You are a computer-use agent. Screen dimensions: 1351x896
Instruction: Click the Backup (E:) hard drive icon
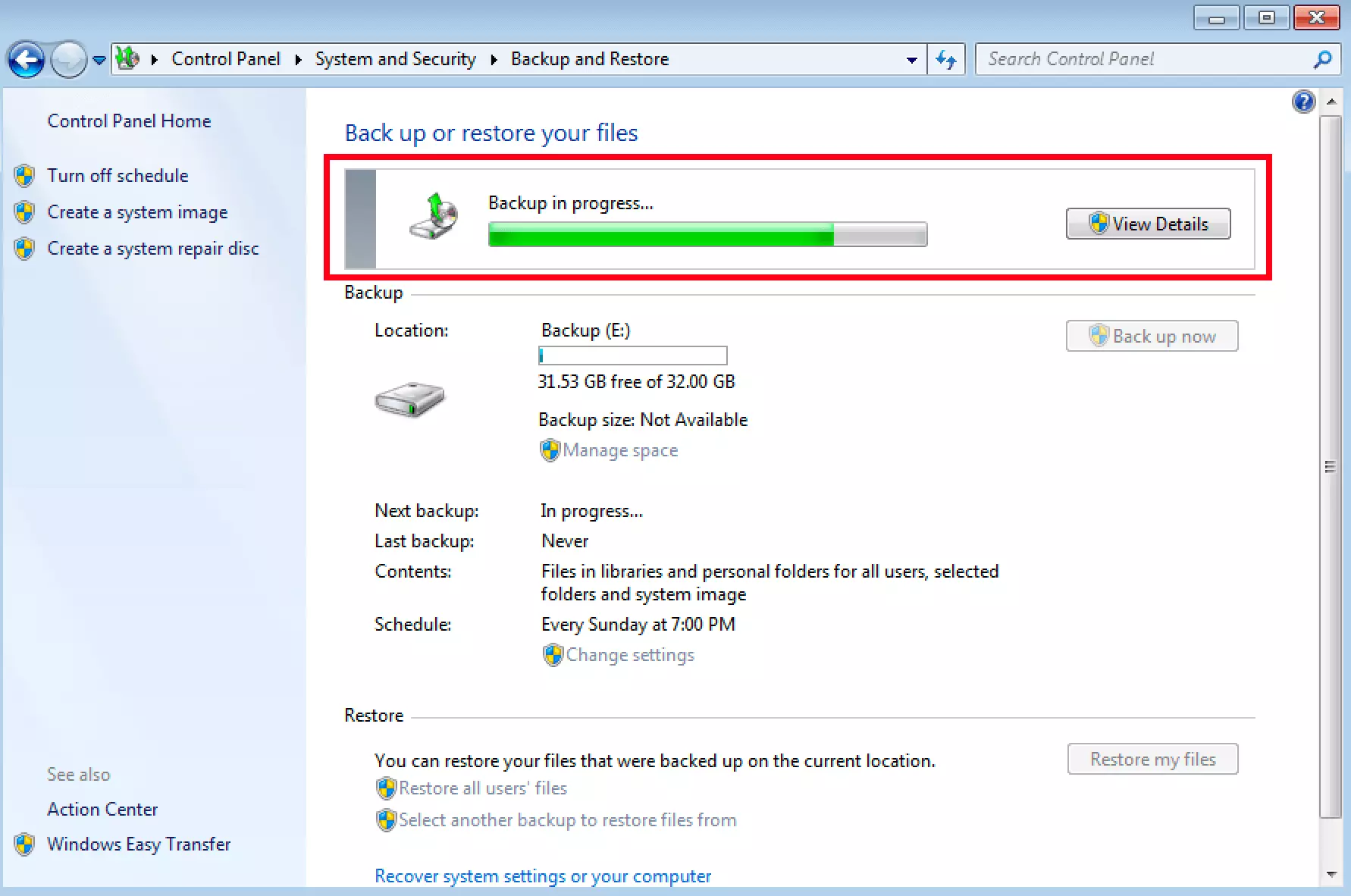click(x=409, y=399)
